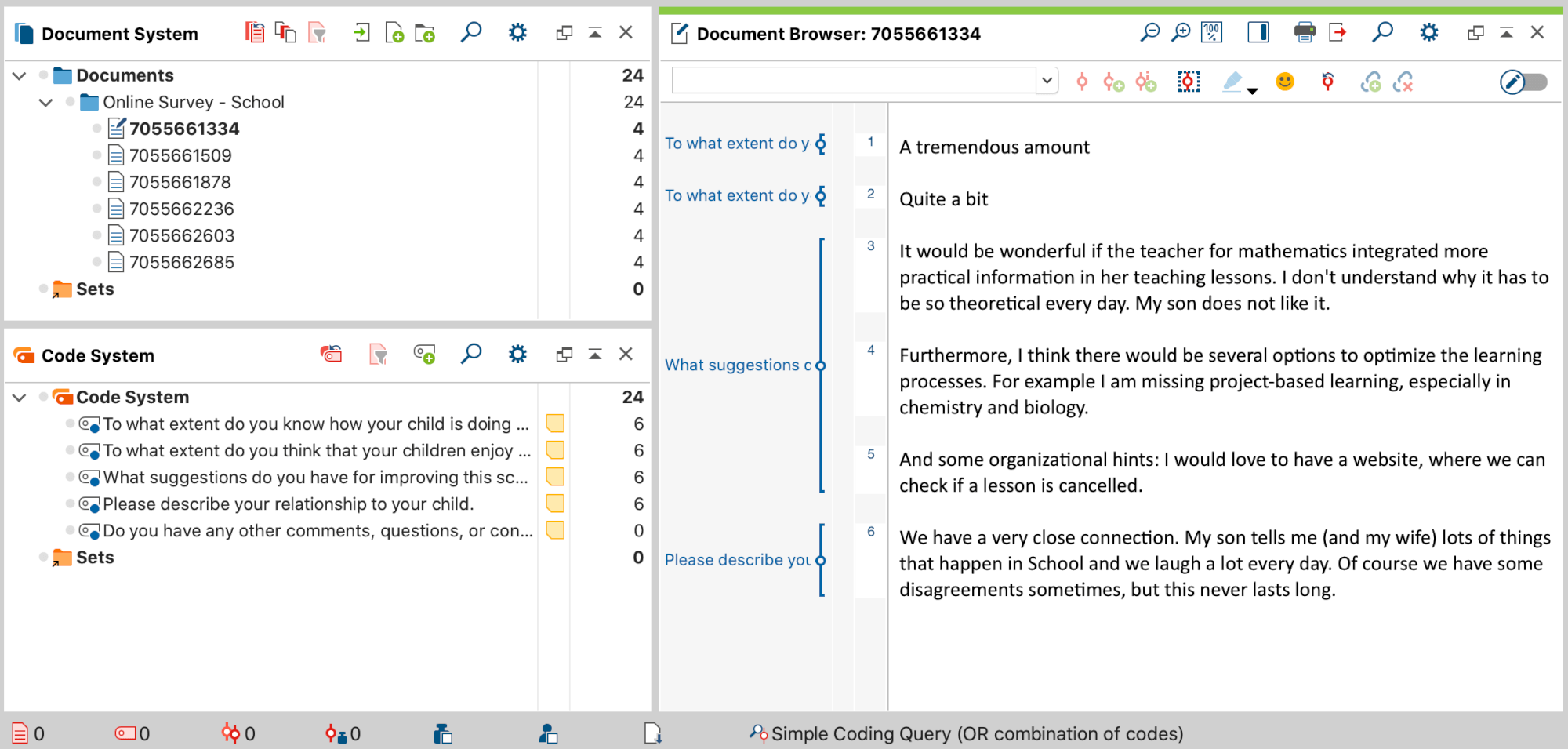Toggle sidebar display in Document Browser
Image resolution: width=1568 pixels, height=749 pixels.
[x=1258, y=33]
